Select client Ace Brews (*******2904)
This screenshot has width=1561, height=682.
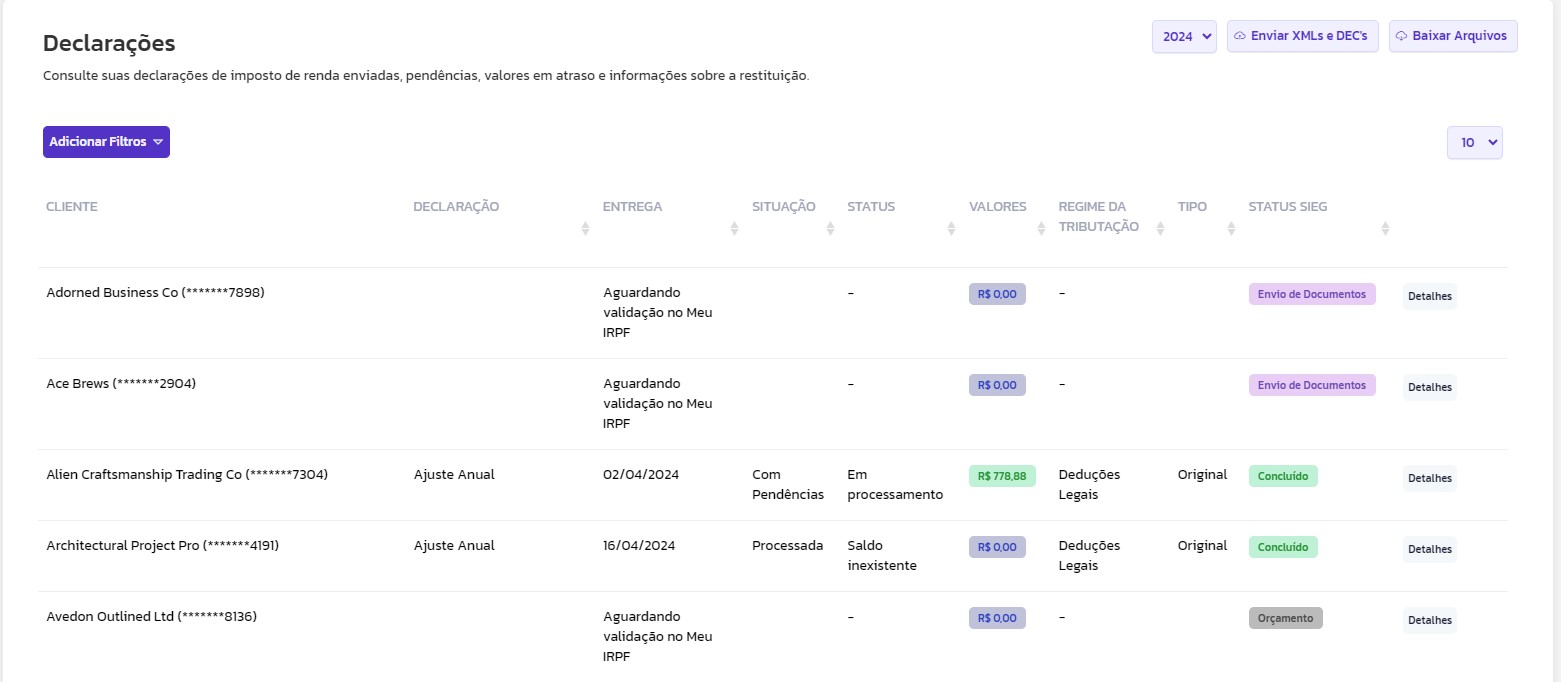(121, 384)
